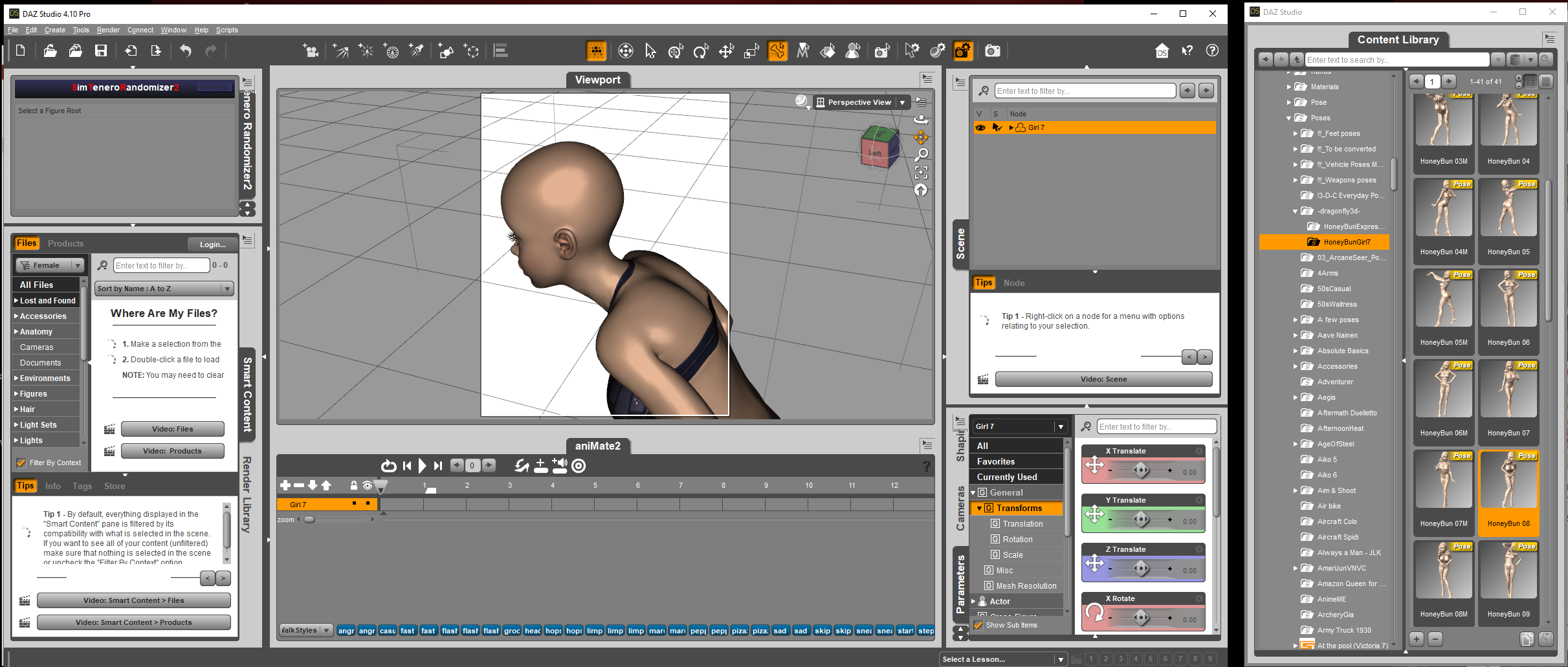Open the Sort by Name dropdown

pyautogui.click(x=164, y=289)
